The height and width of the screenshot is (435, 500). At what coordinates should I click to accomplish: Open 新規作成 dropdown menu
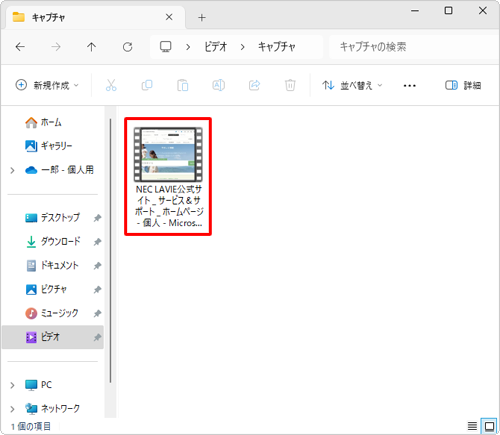(x=47, y=85)
